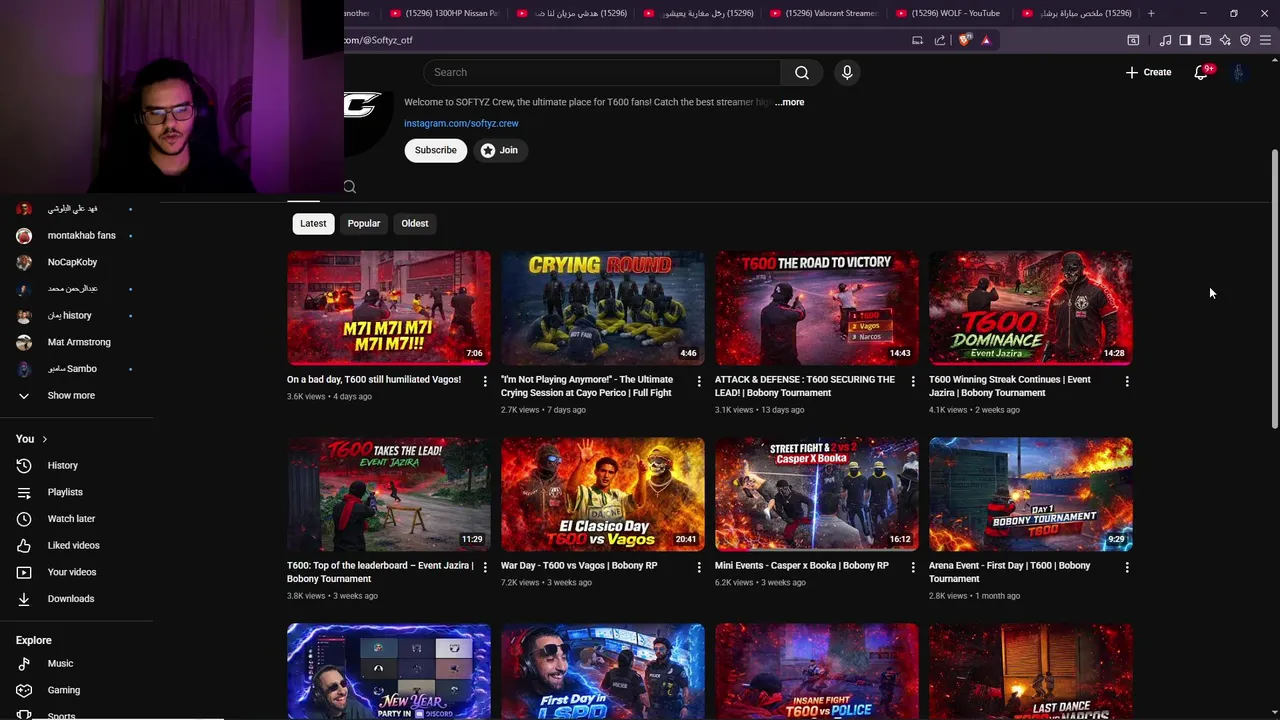Open more actions for ATTACK & DEFENSE video
This screenshot has width=1280, height=720.
coord(913,381)
